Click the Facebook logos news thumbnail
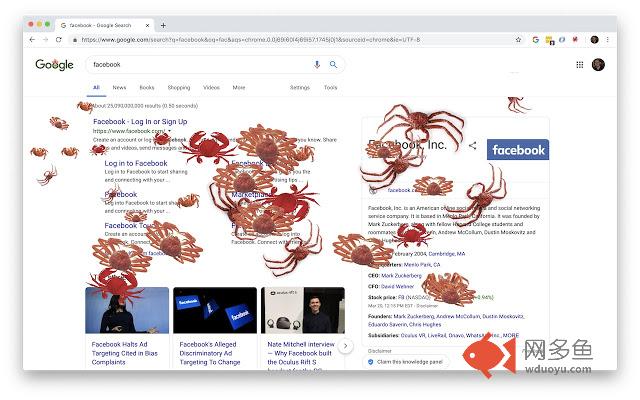Screen dimensions: 640x400 coord(215,310)
